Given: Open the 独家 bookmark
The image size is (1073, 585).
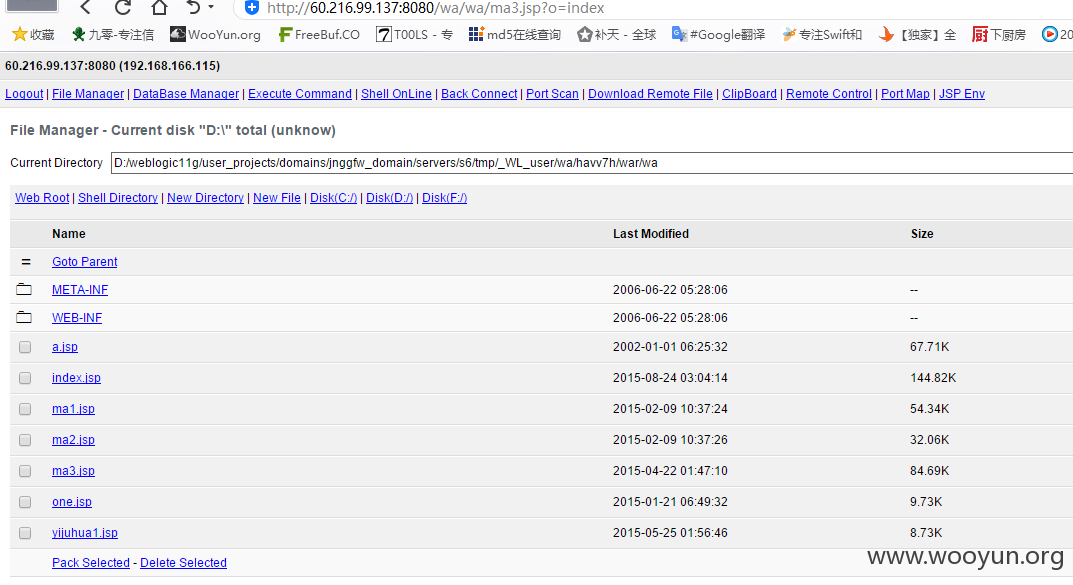Looking at the screenshot, I should pyautogui.click(x=918, y=34).
